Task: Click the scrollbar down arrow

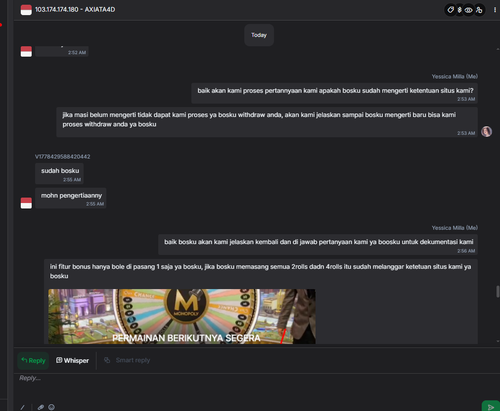Action: [498, 341]
